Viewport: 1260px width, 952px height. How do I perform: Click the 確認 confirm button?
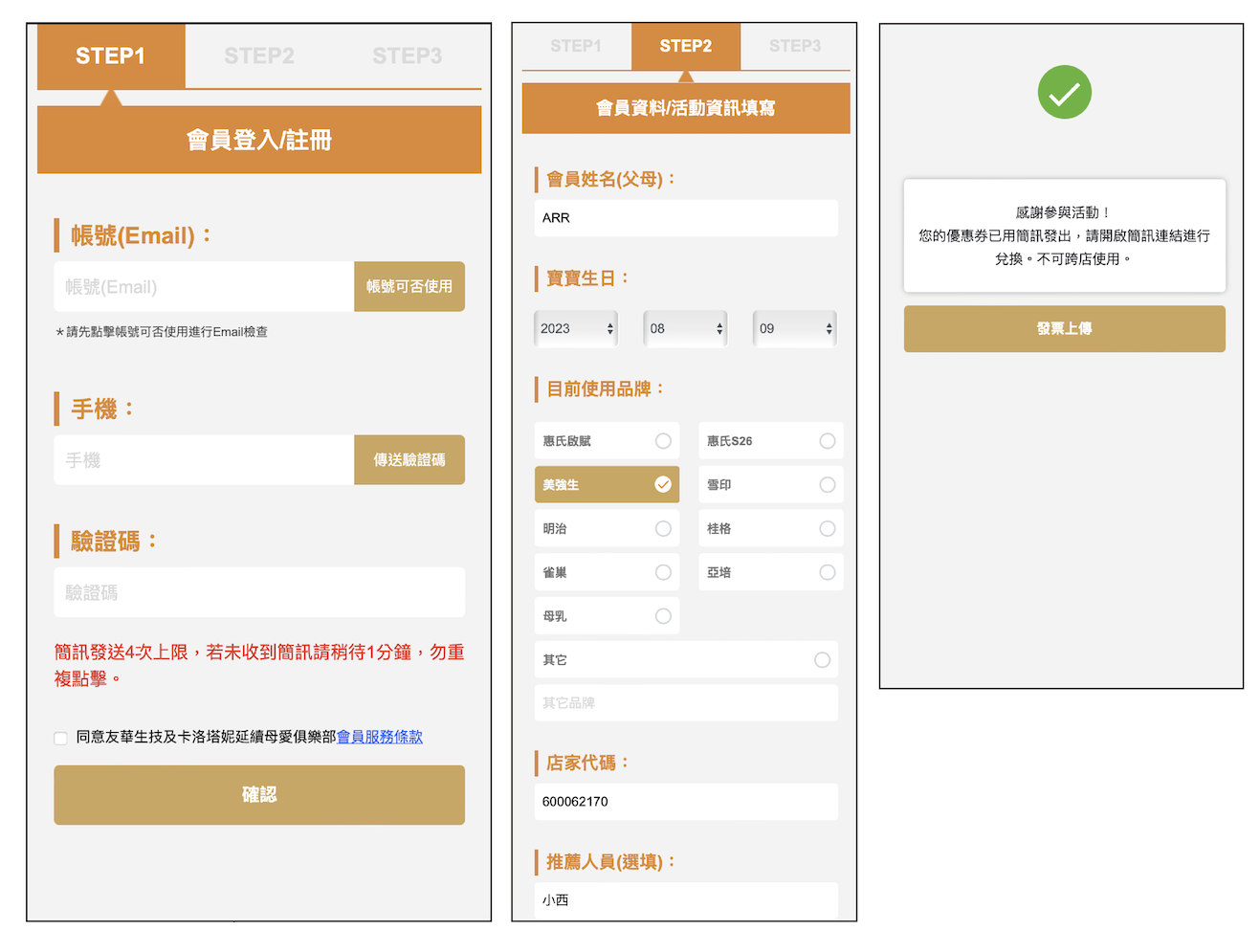pos(259,795)
